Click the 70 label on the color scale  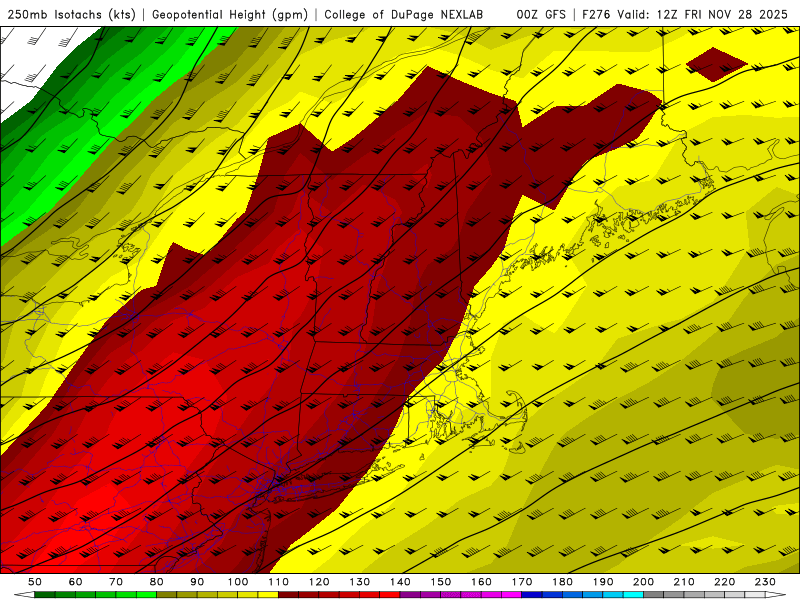(x=116, y=582)
